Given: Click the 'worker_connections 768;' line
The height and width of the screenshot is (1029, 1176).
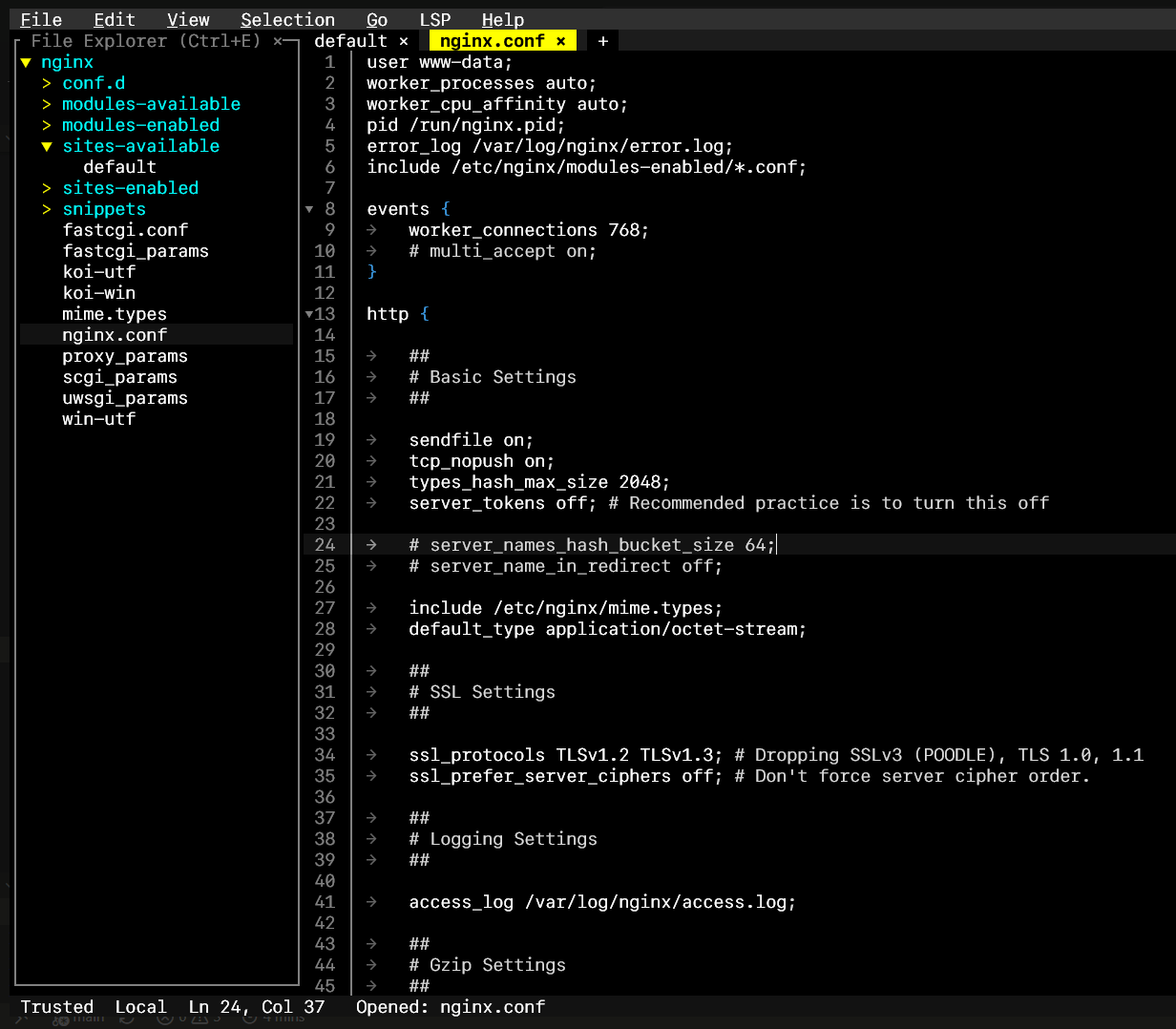Looking at the screenshot, I should pyautogui.click(x=529, y=230).
